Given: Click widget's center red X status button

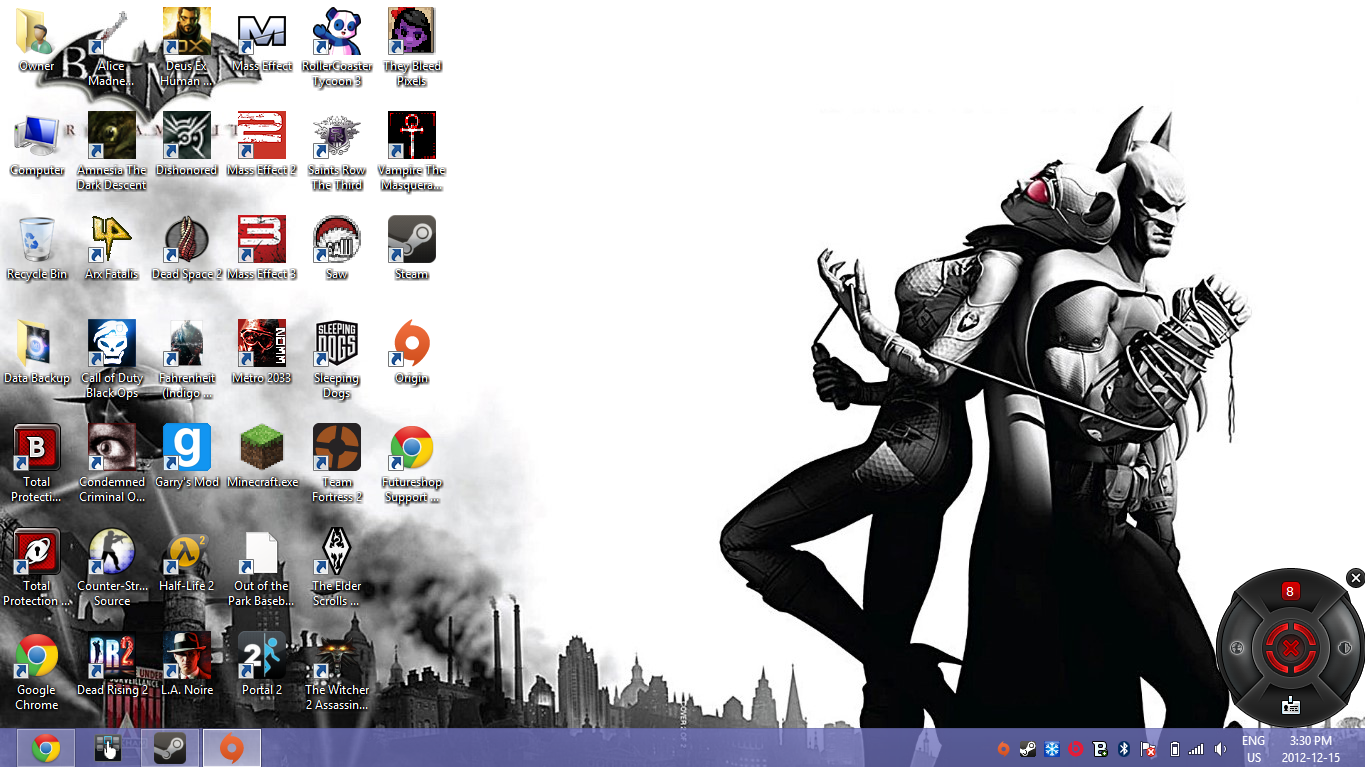Looking at the screenshot, I should [1290, 648].
